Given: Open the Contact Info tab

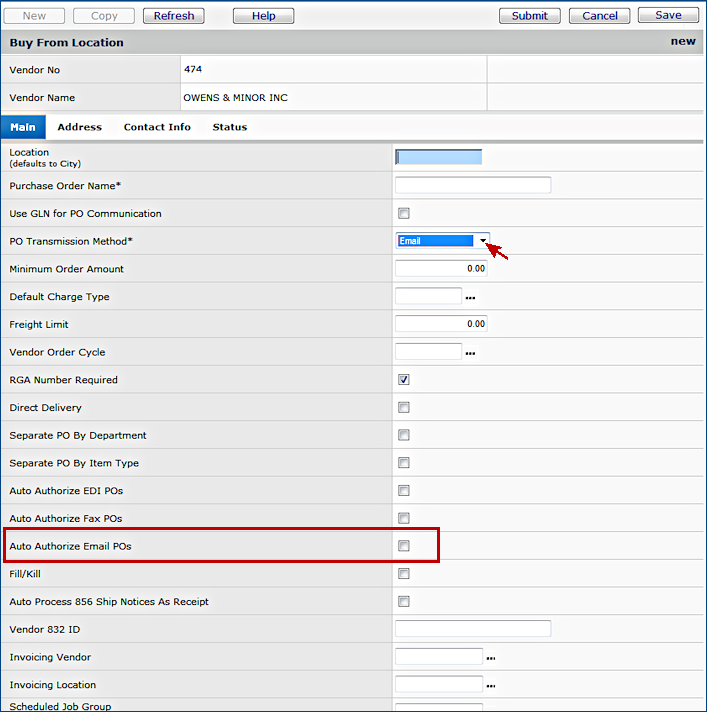Looking at the screenshot, I should tap(157, 127).
